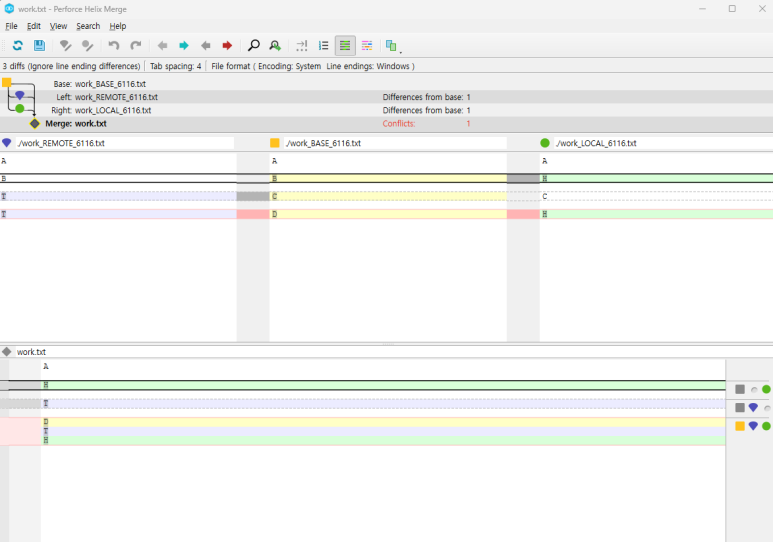The height and width of the screenshot is (542, 773).
Task: Toggle blue left marker for single T row
Action: (753, 407)
